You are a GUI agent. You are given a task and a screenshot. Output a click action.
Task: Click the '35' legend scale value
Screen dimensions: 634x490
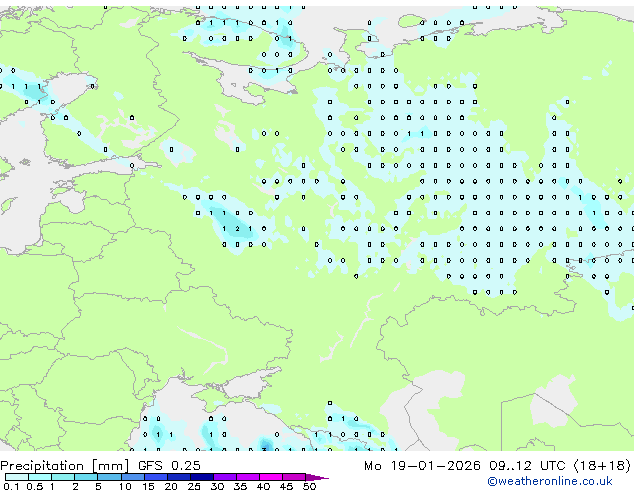pyautogui.click(x=240, y=486)
